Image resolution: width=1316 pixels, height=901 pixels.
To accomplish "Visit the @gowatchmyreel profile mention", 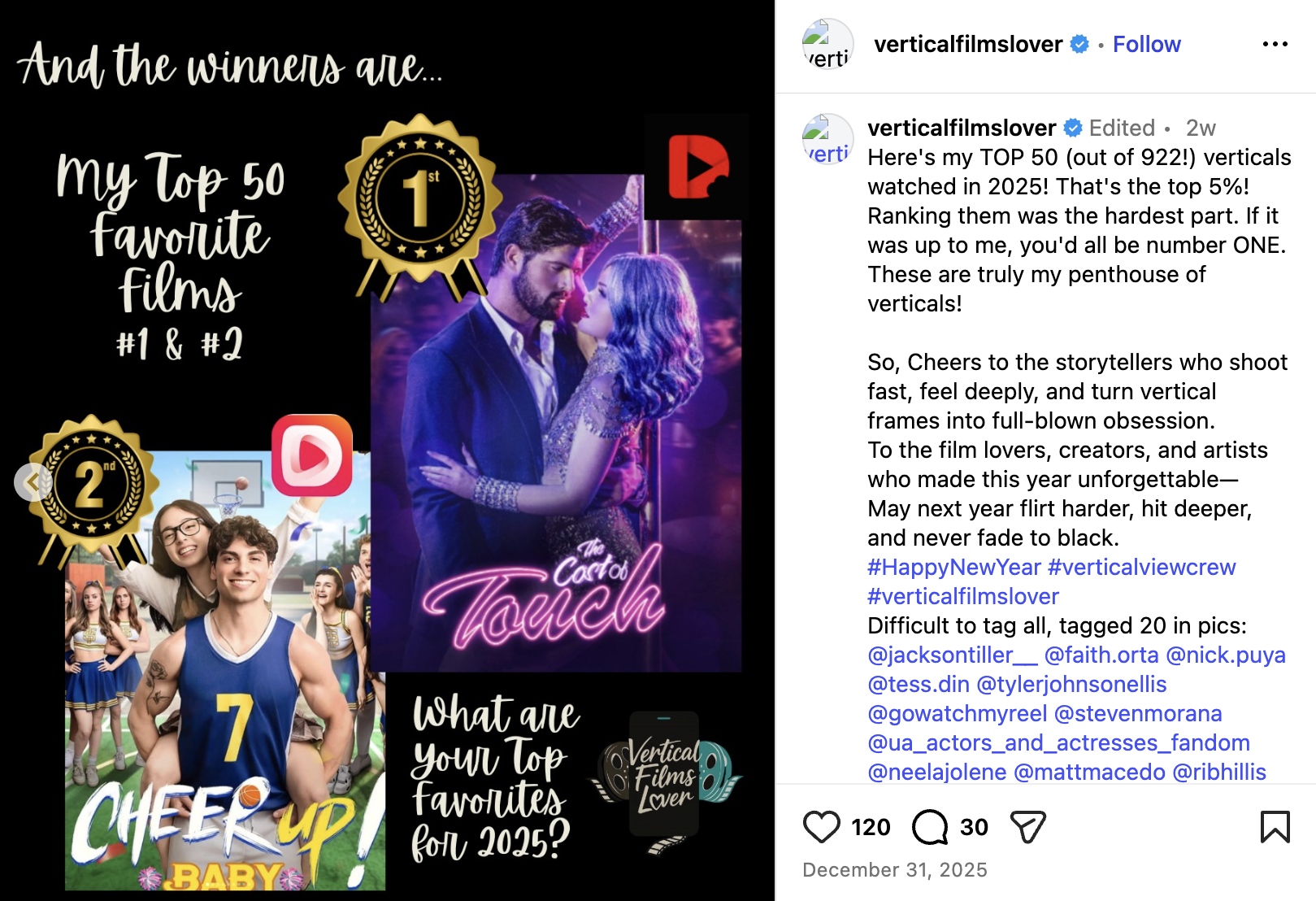I will coord(958,714).
